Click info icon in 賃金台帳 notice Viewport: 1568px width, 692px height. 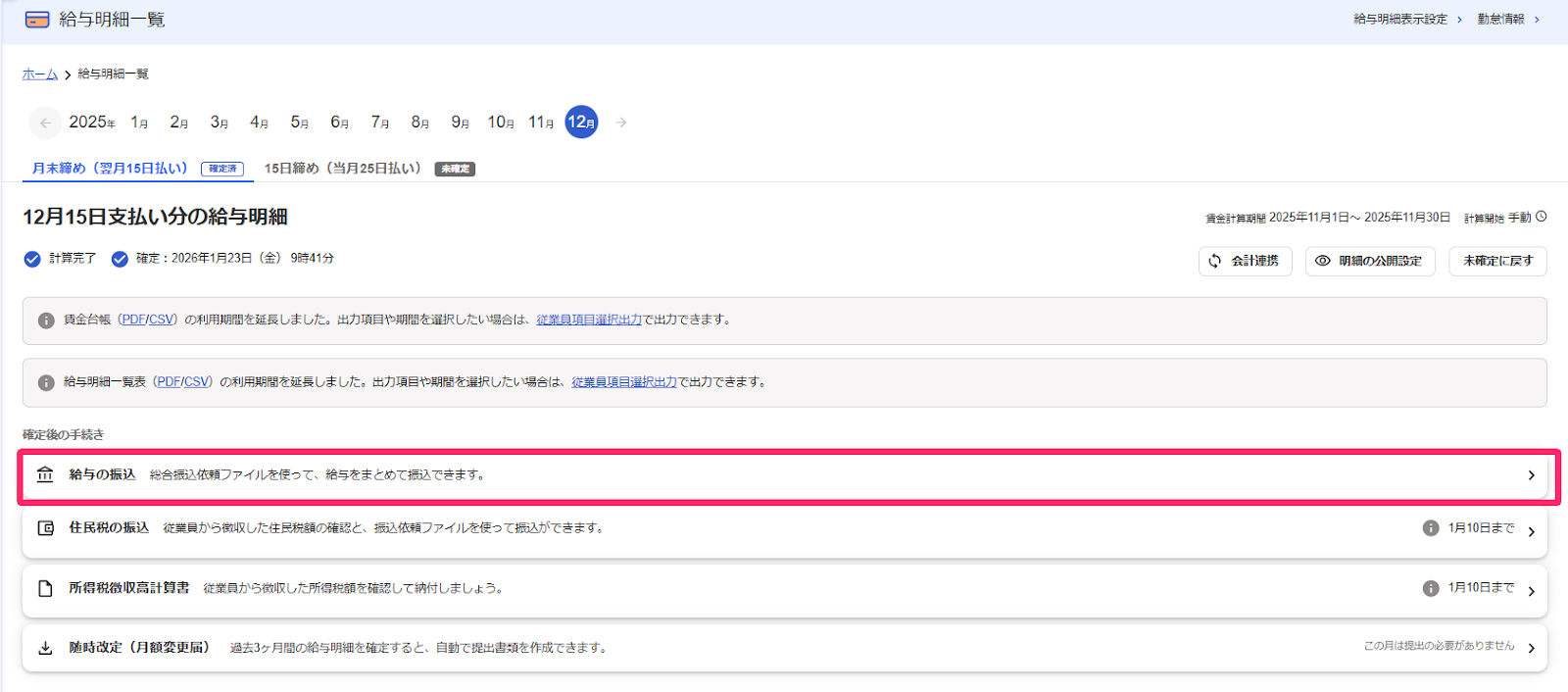(46, 321)
